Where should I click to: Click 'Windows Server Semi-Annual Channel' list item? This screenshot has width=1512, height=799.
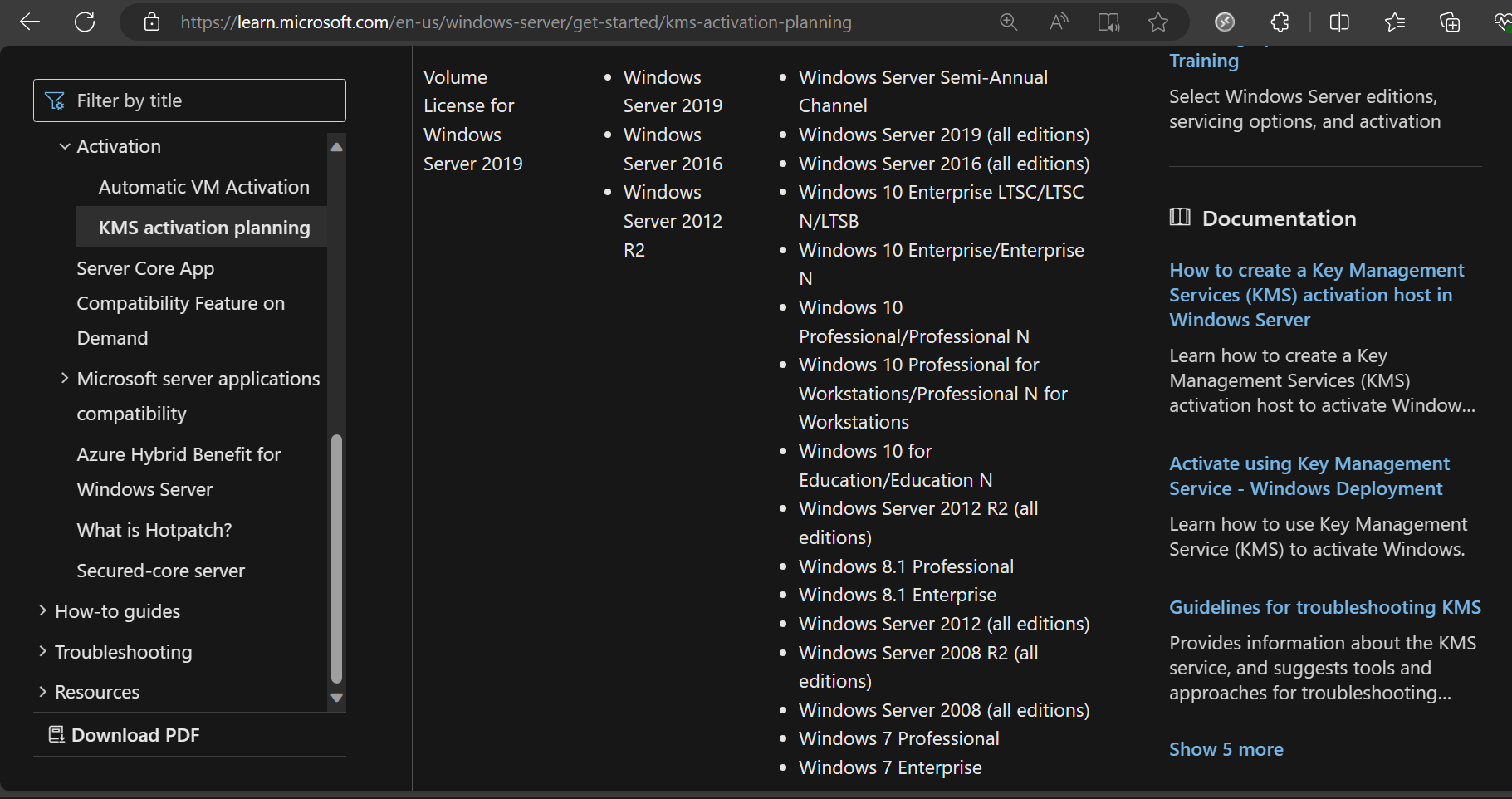pyautogui.click(x=923, y=91)
